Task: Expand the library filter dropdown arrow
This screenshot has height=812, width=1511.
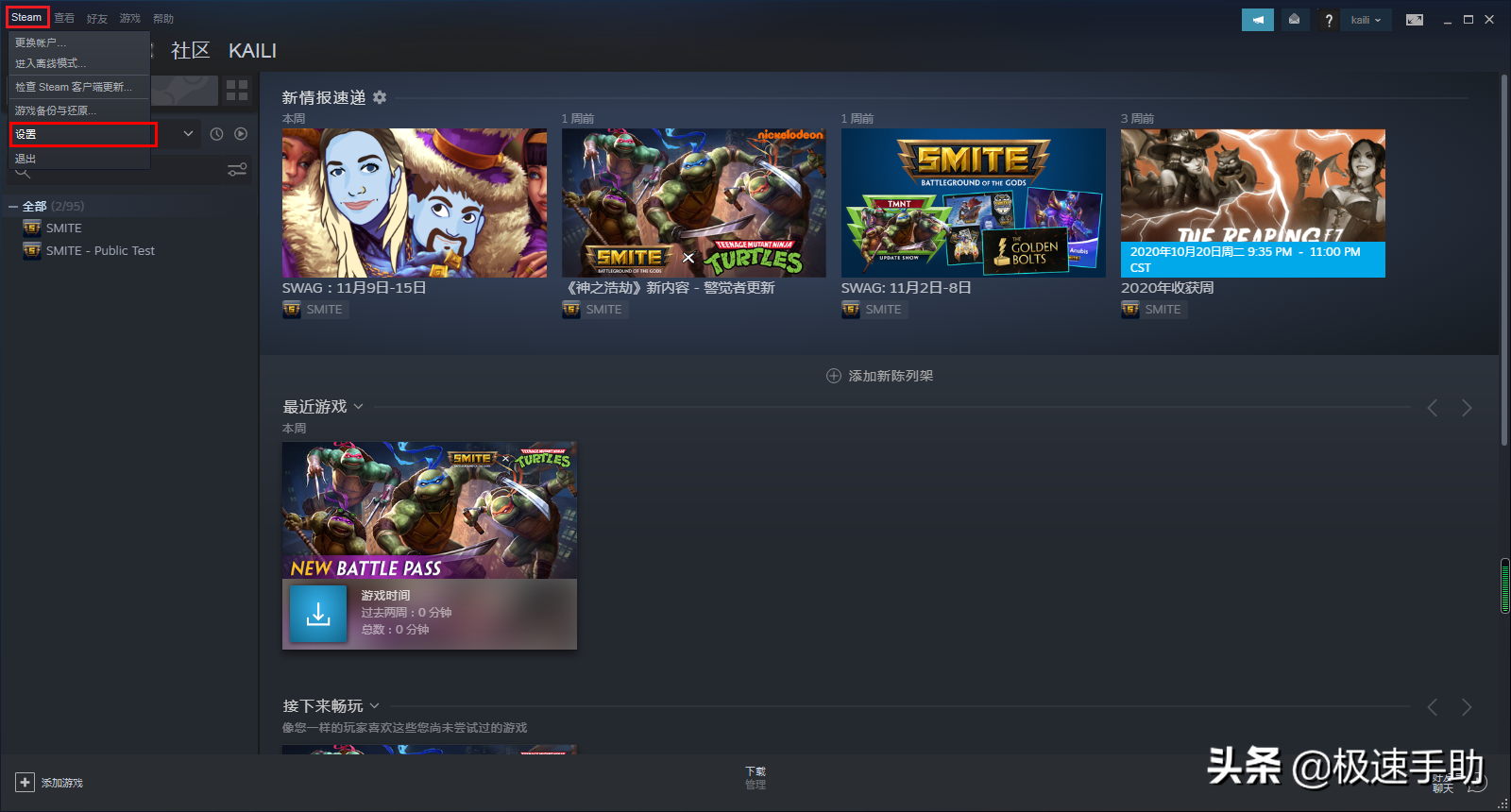Action: 188,134
